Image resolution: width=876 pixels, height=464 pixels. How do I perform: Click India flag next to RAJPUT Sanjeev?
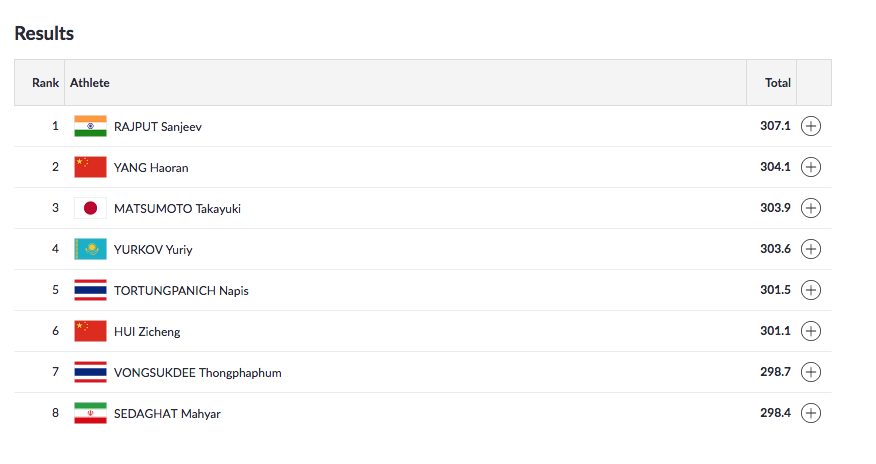[90, 126]
